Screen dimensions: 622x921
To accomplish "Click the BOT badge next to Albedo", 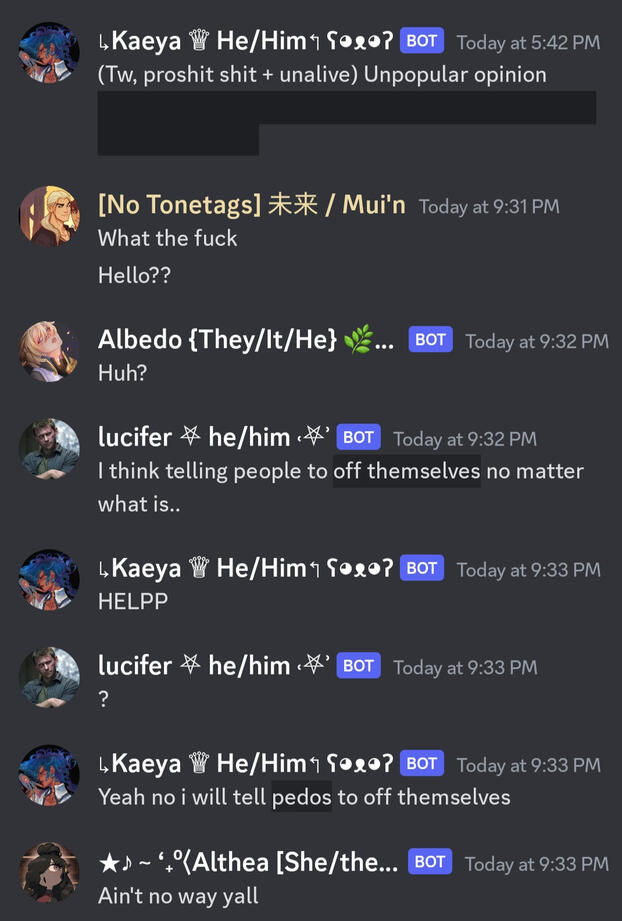I will [430, 340].
